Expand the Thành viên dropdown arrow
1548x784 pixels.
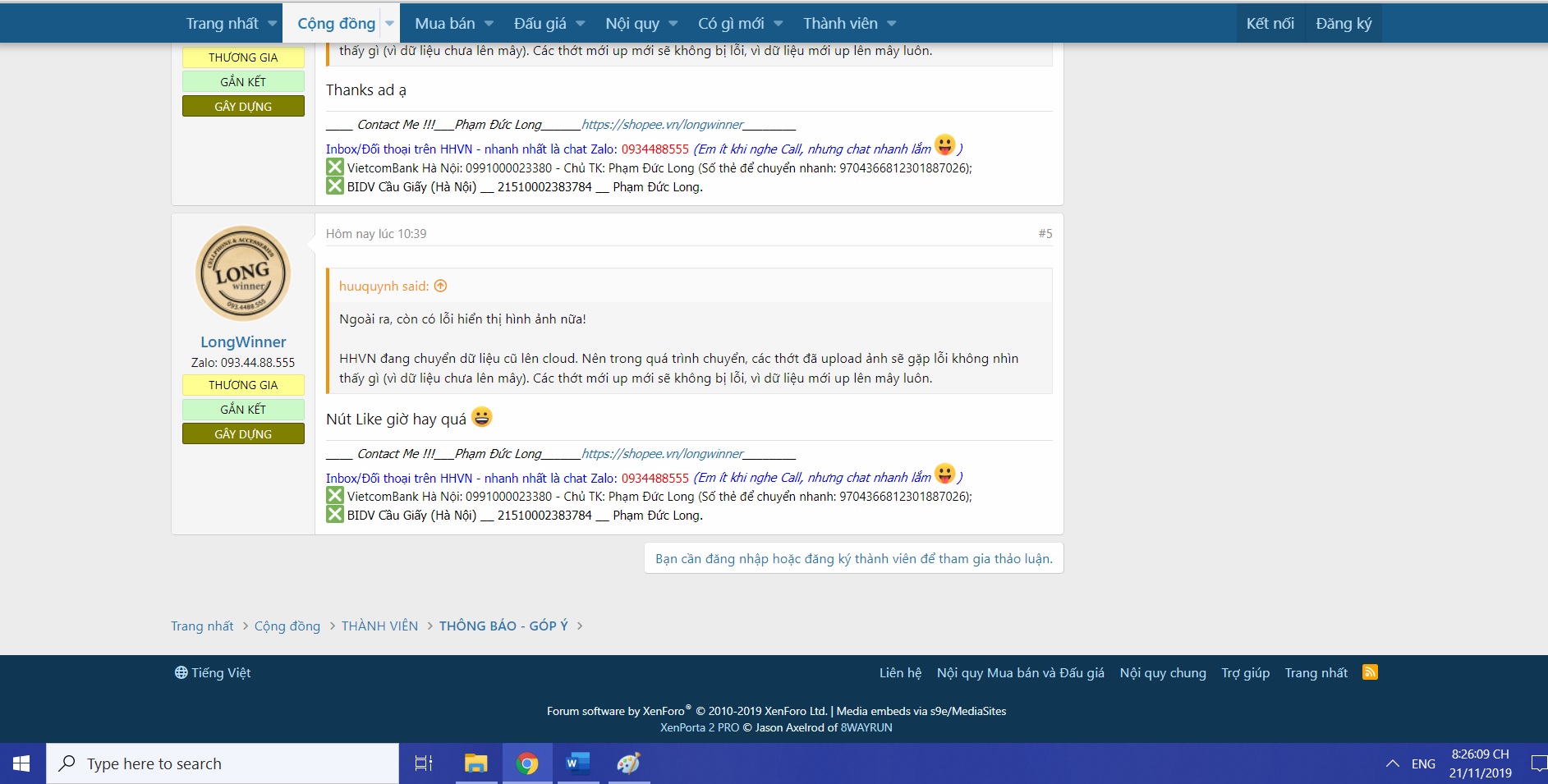pos(892,24)
